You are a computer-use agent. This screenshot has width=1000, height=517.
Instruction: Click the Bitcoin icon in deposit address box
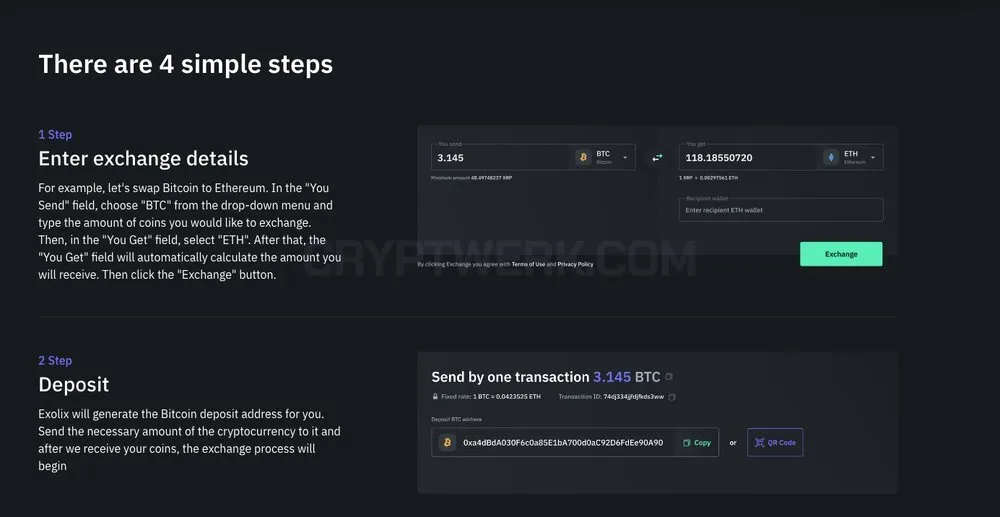tap(447, 442)
